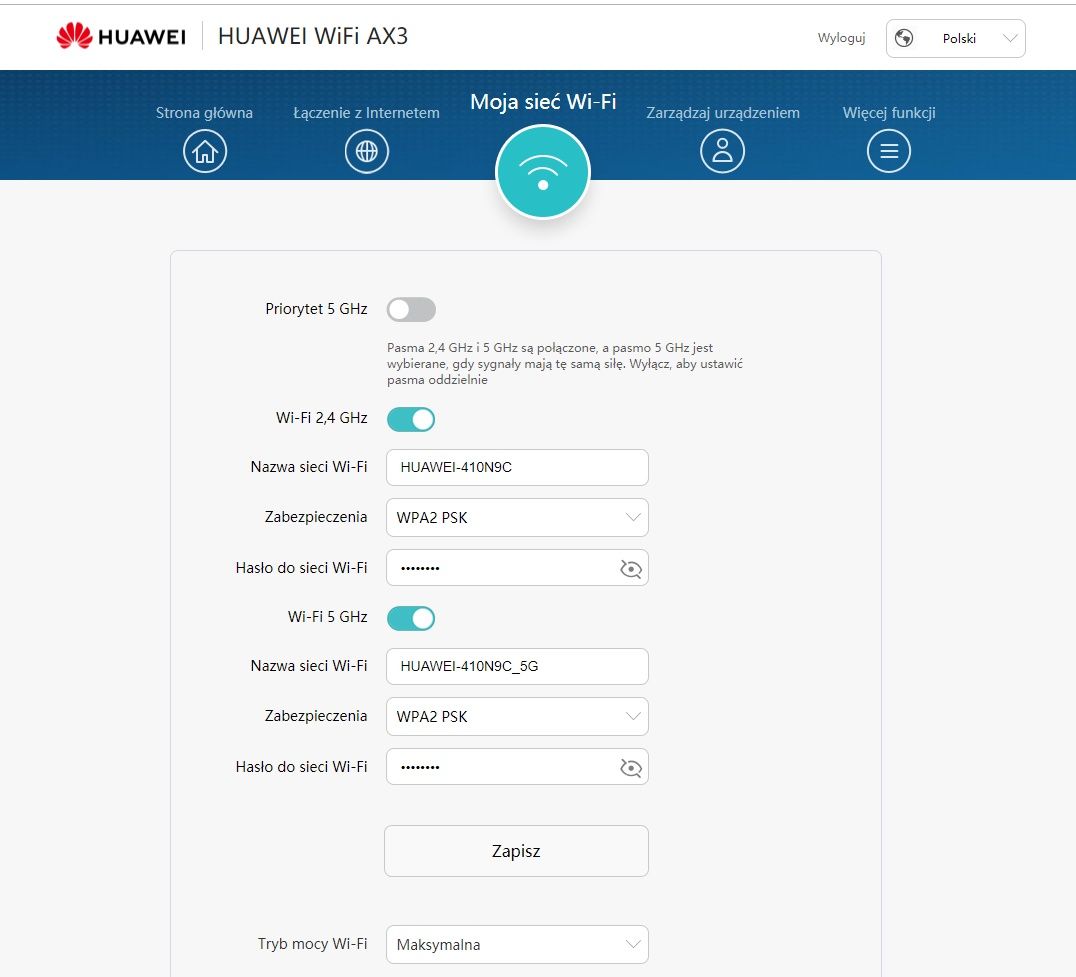Click the Zapisz button
Image resolution: width=1076 pixels, height=977 pixels.
516,851
